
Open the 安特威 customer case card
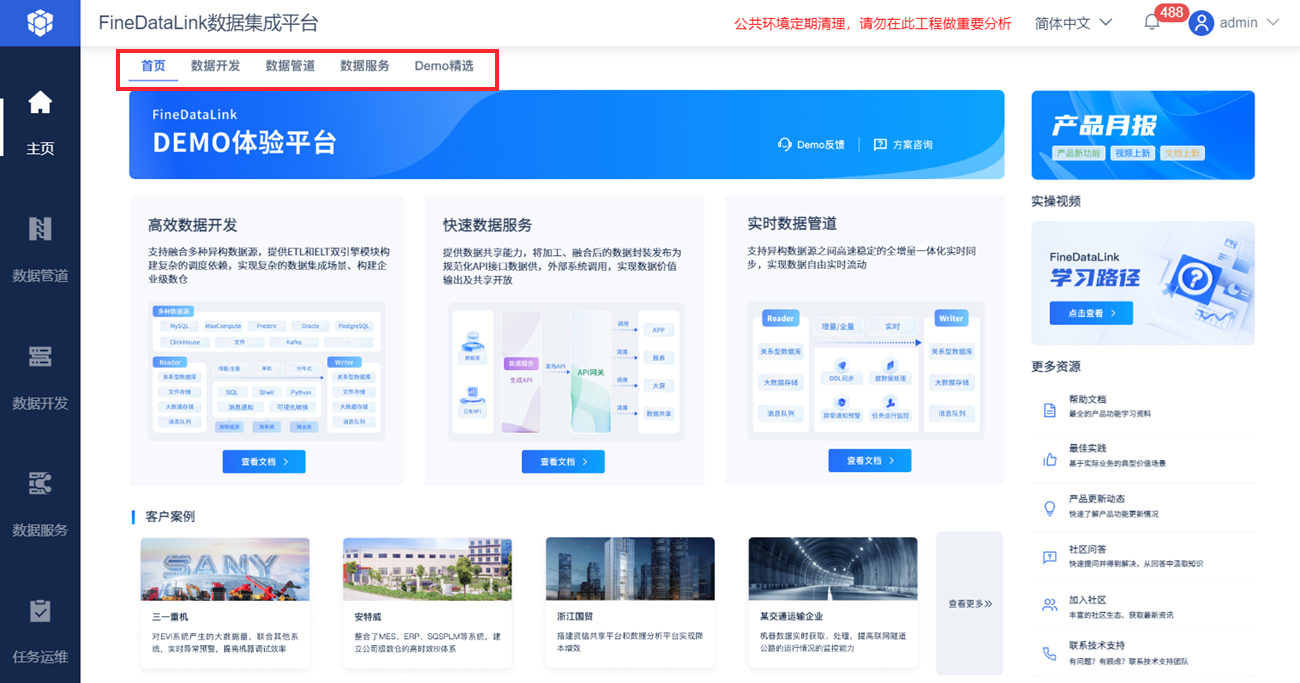point(427,603)
